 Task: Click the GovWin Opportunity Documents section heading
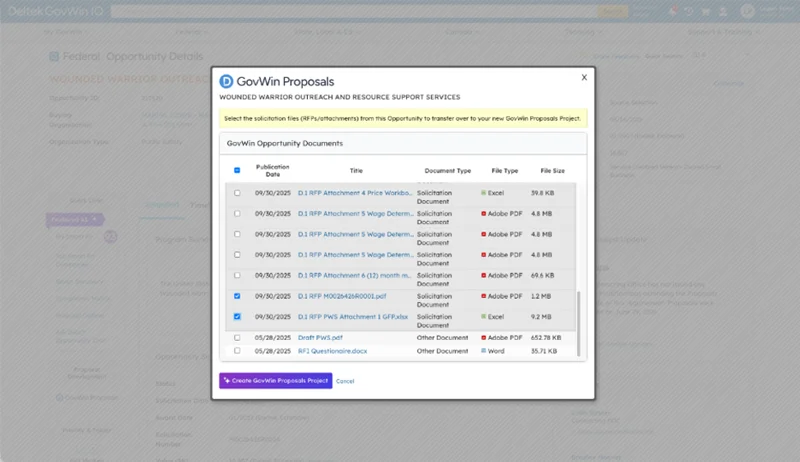click(285, 143)
